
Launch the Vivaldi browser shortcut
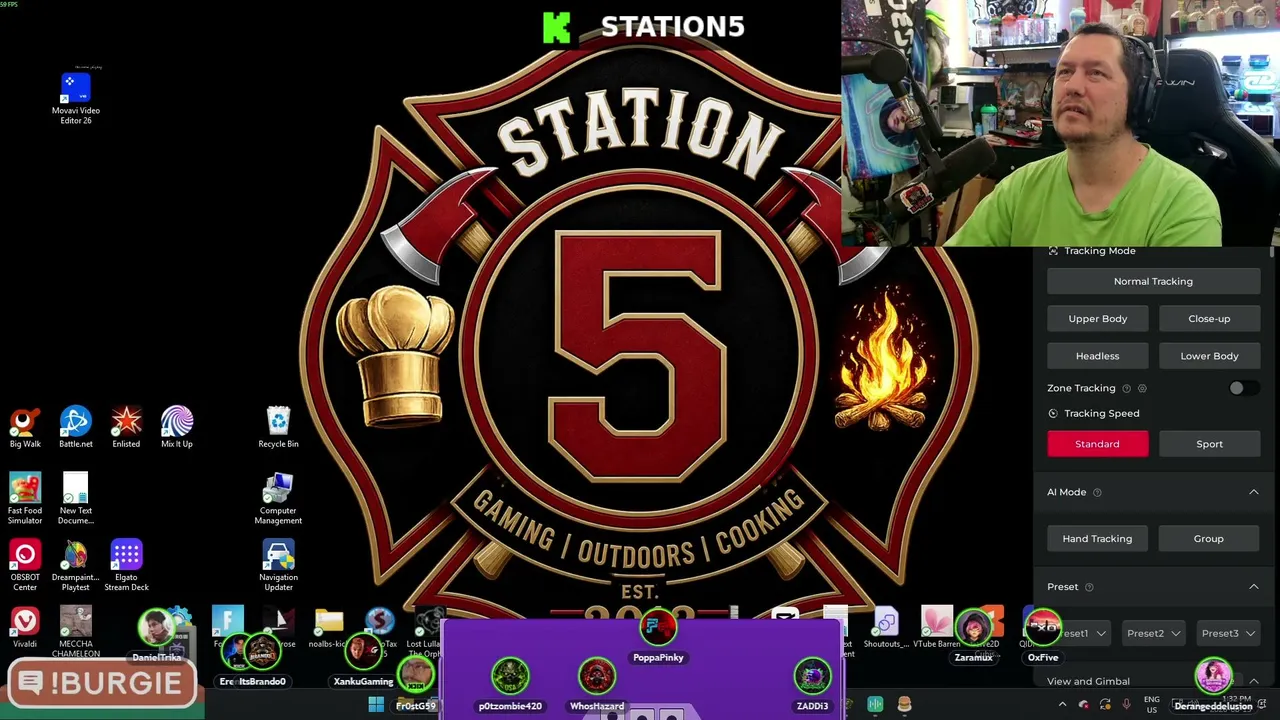click(x=25, y=628)
